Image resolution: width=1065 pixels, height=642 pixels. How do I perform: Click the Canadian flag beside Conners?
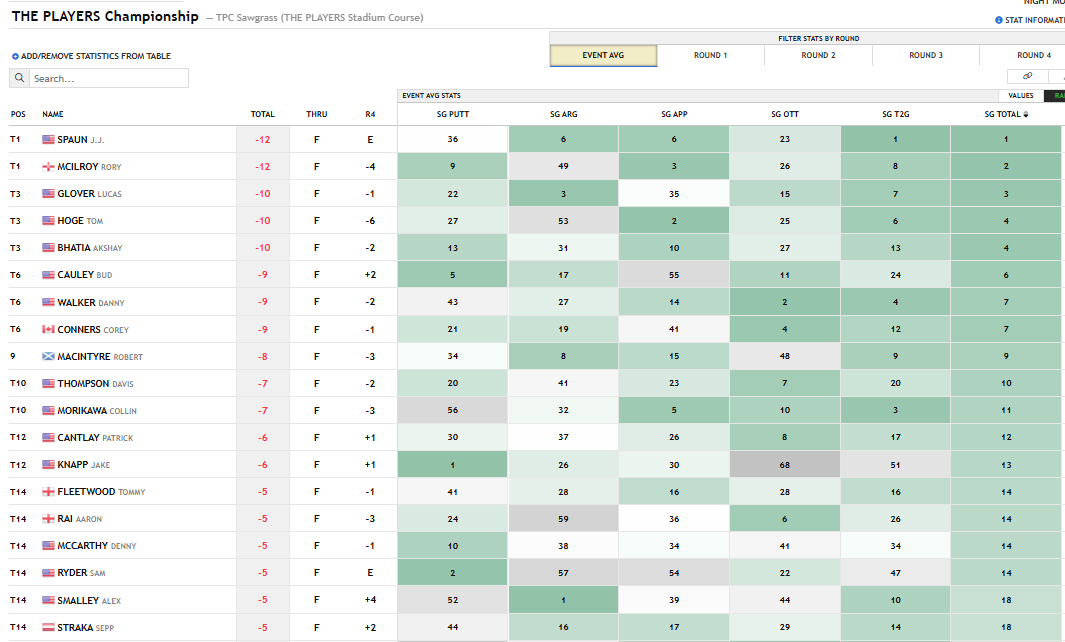pos(48,329)
